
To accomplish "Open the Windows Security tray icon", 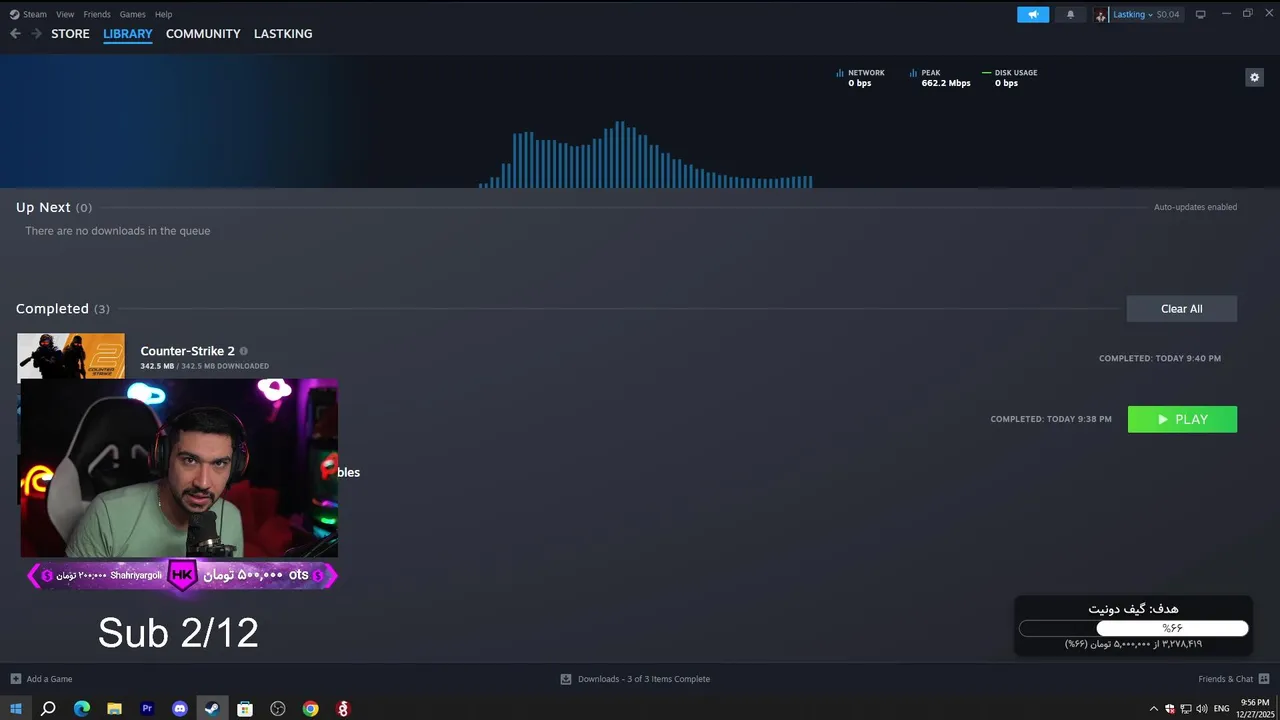I will coord(1169,709).
